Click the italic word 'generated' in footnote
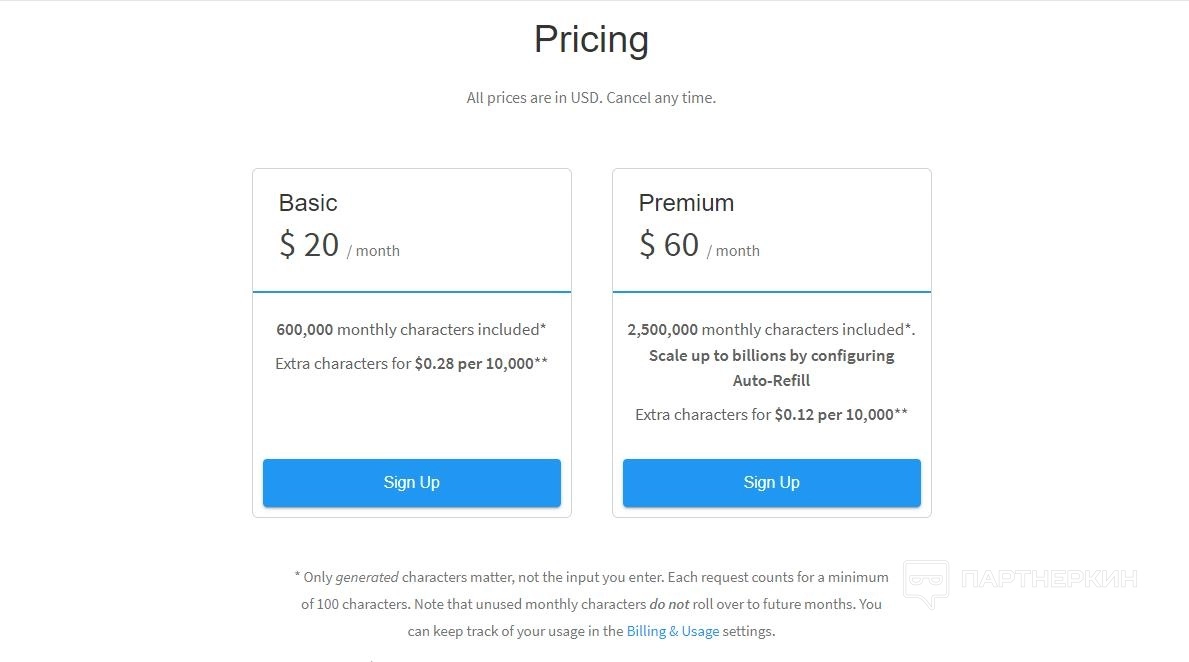Image resolution: width=1189 pixels, height=662 pixels. 367,577
